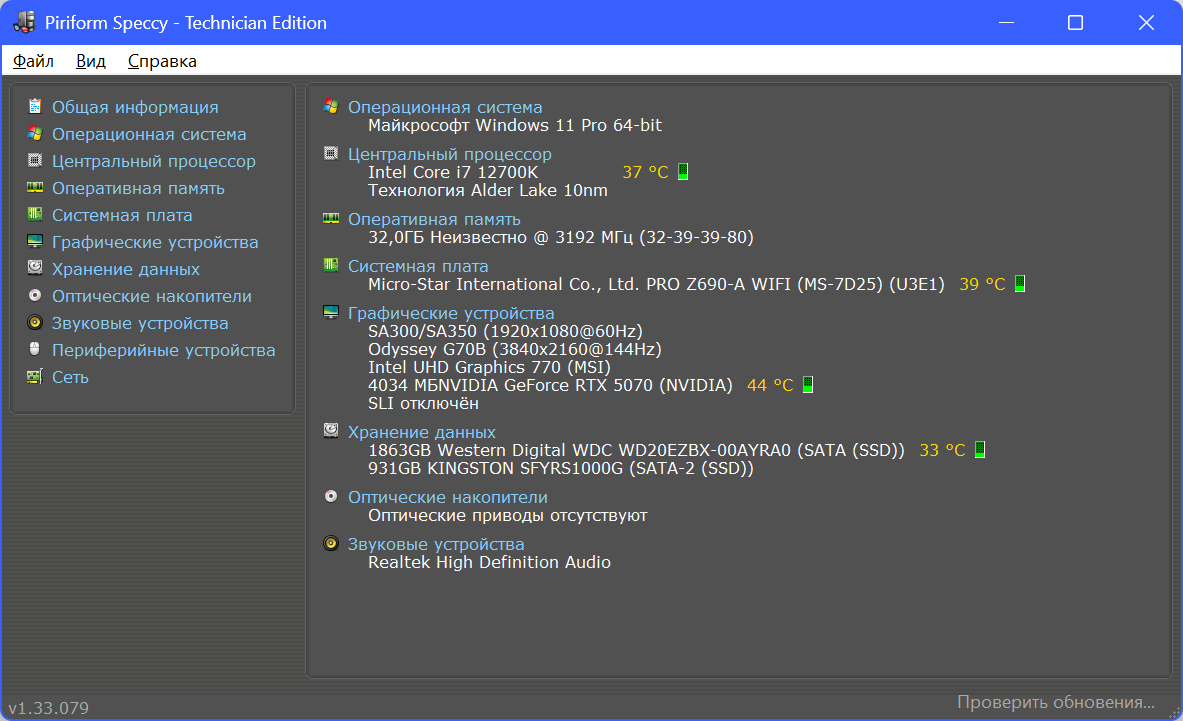Click the drive icon beside summary Хранение данных heading

tap(330, 431)
